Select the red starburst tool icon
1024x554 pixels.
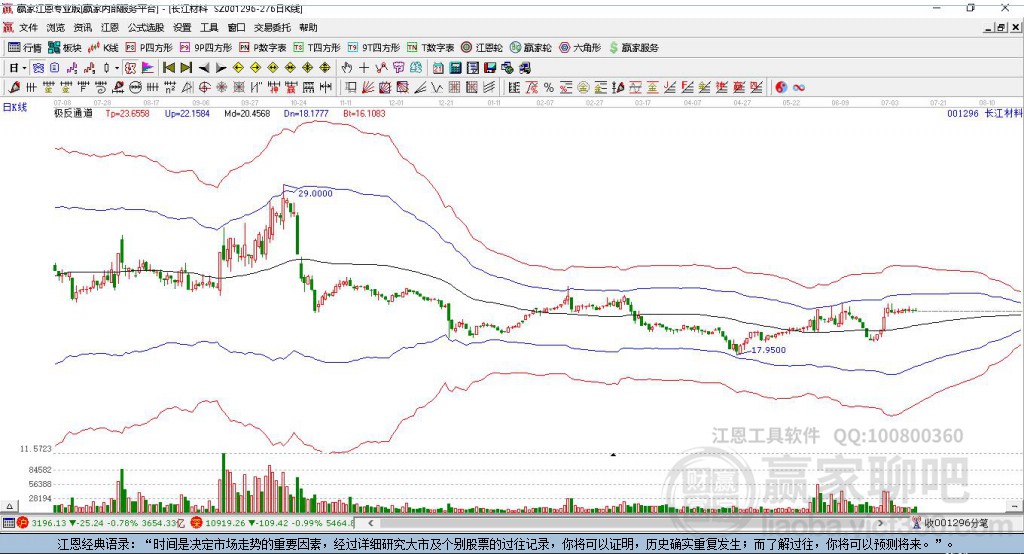(x=222, y=88)
